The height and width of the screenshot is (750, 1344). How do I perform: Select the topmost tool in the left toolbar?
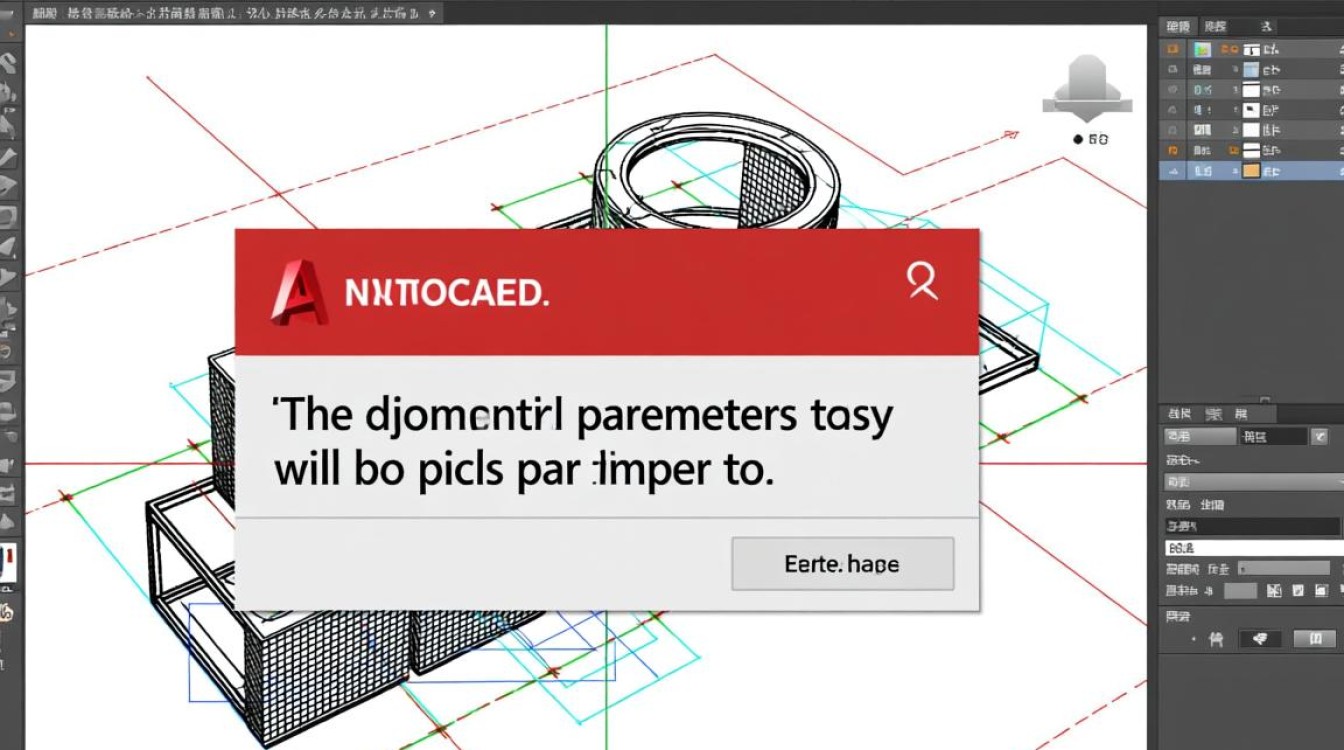point(9,64)
